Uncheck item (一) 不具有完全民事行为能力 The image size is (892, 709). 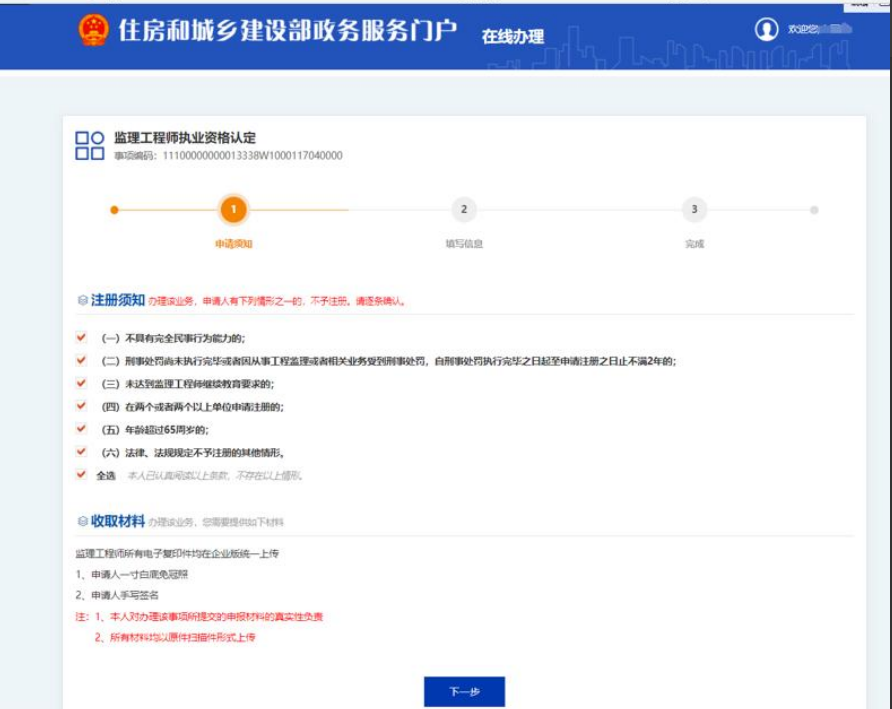[x=82, y=338]
